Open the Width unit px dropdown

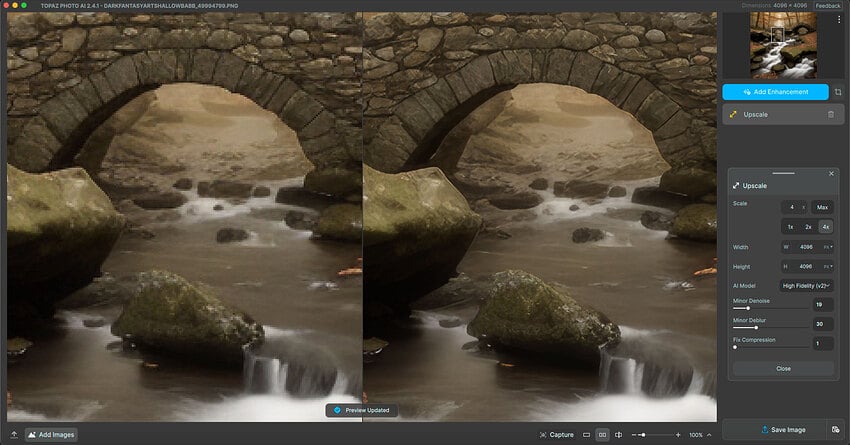[828, 247]
